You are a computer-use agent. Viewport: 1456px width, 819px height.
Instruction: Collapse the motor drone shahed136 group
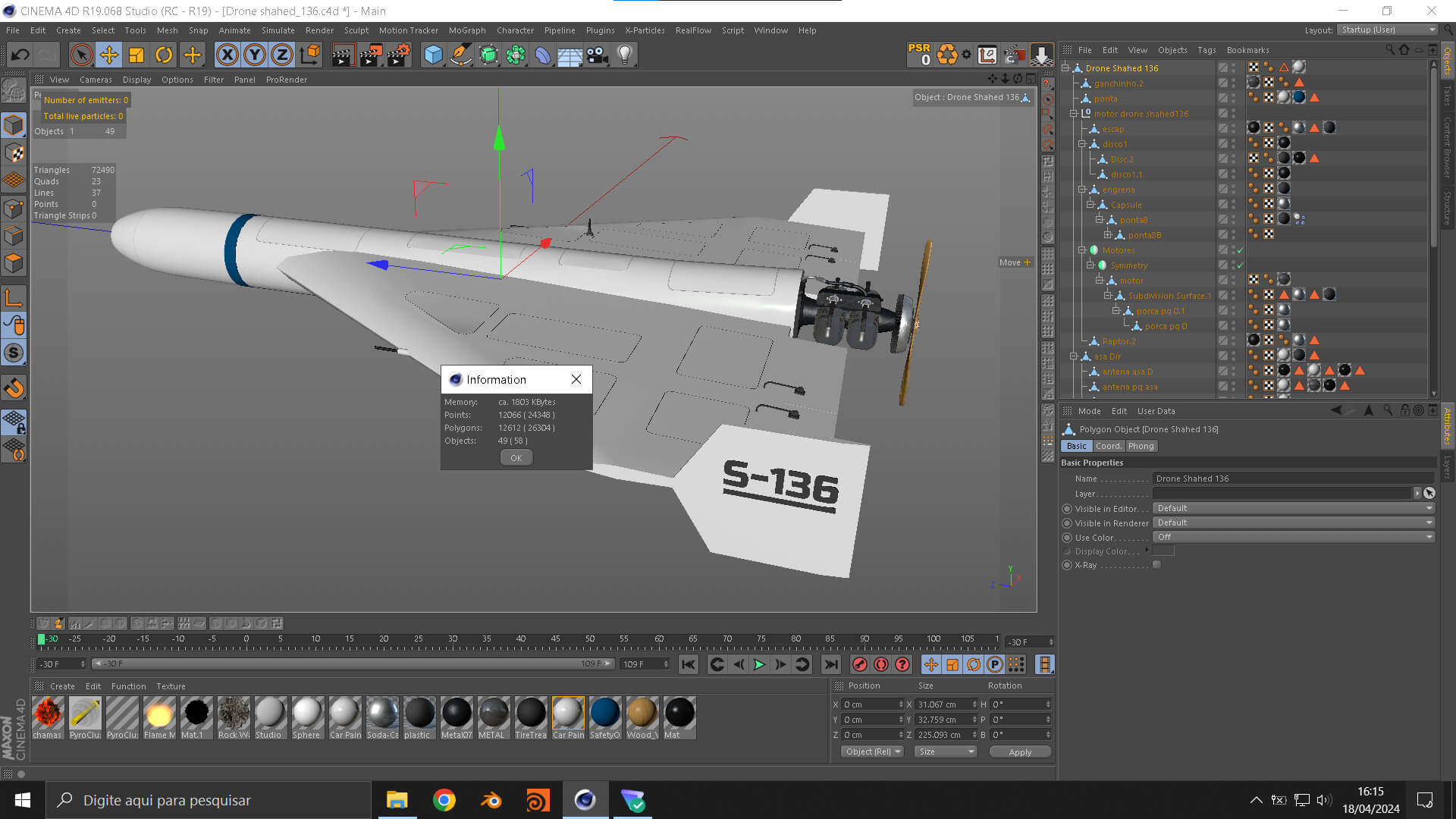1073,114
